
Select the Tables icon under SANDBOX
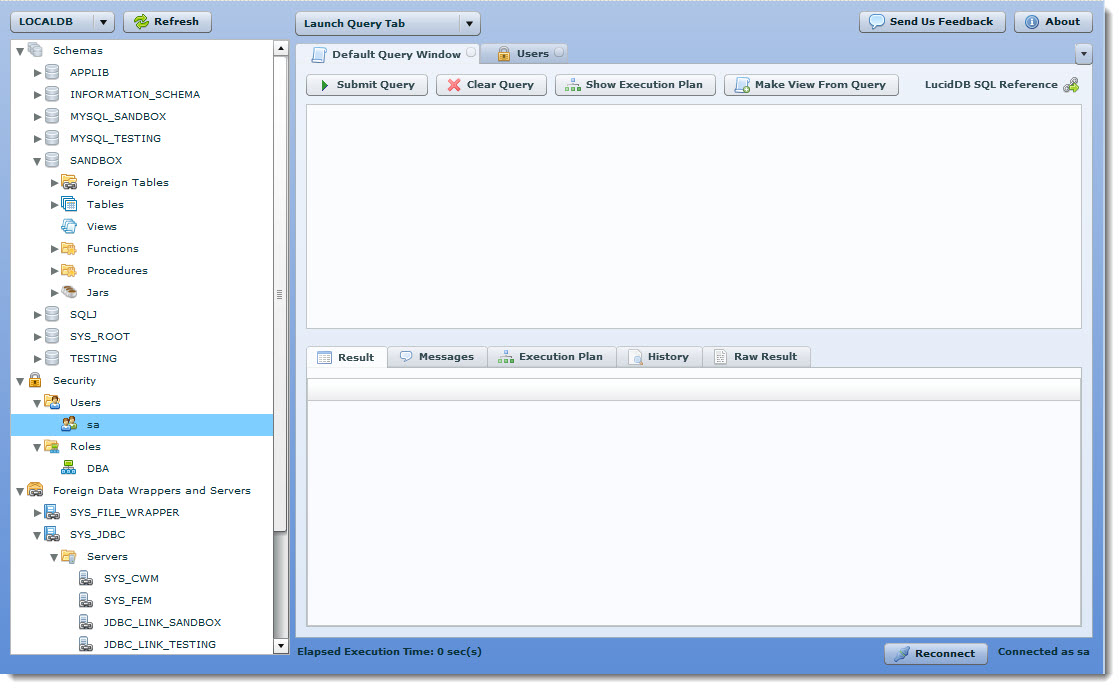(x=68, y=204)
